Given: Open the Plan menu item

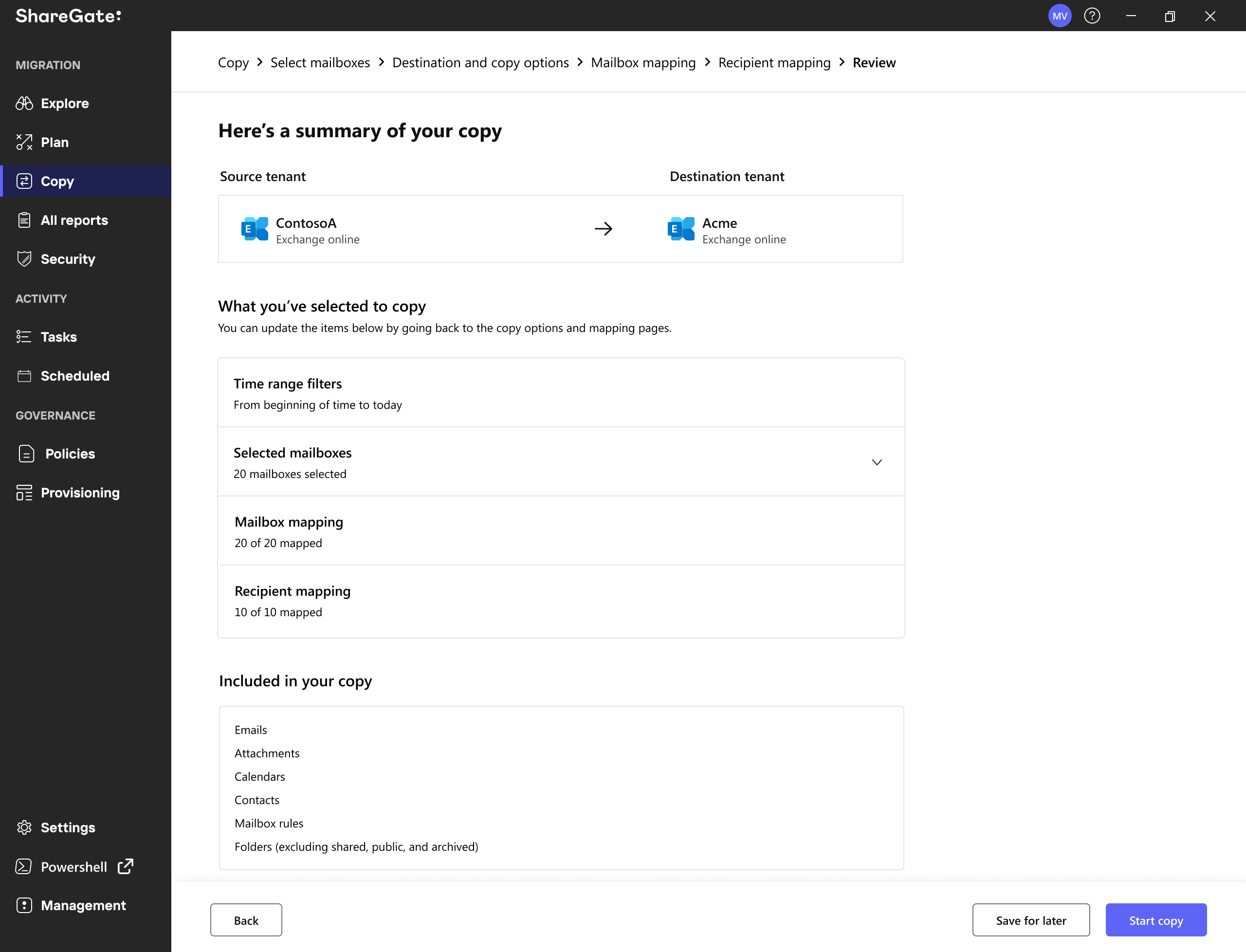Looking at the screenshot, I should click(x=86, y=142).
